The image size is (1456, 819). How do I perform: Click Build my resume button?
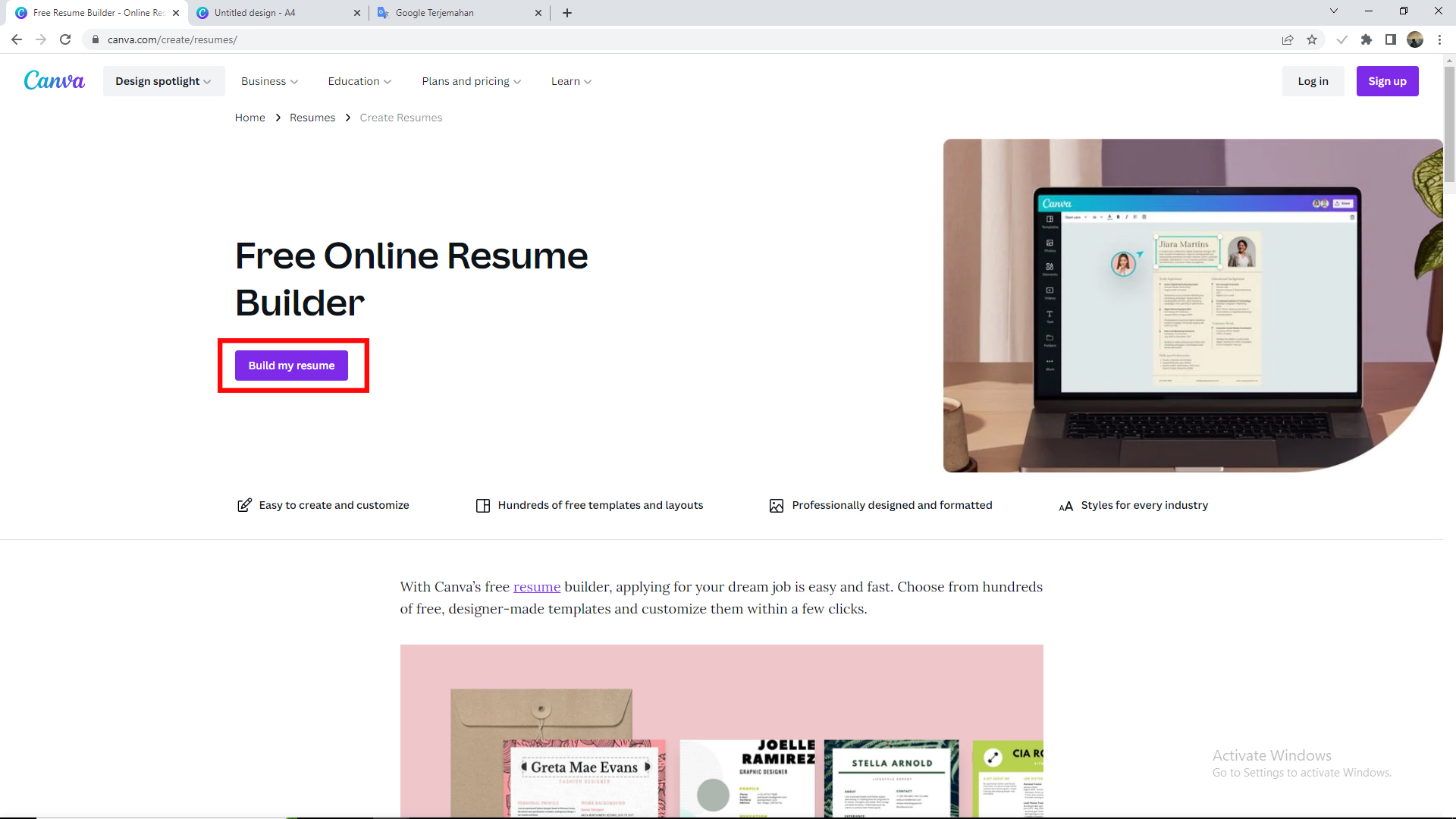(291, 366)
